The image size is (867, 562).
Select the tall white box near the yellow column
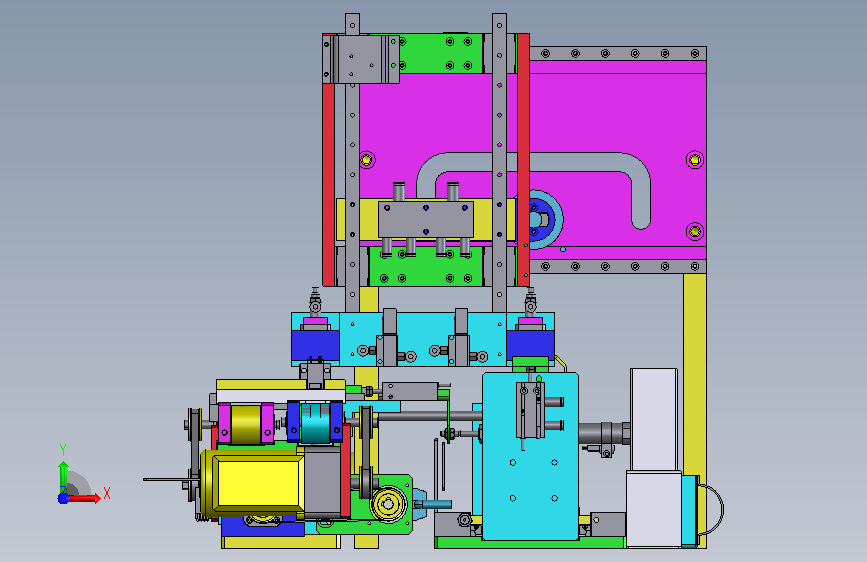tap(654, 419)
